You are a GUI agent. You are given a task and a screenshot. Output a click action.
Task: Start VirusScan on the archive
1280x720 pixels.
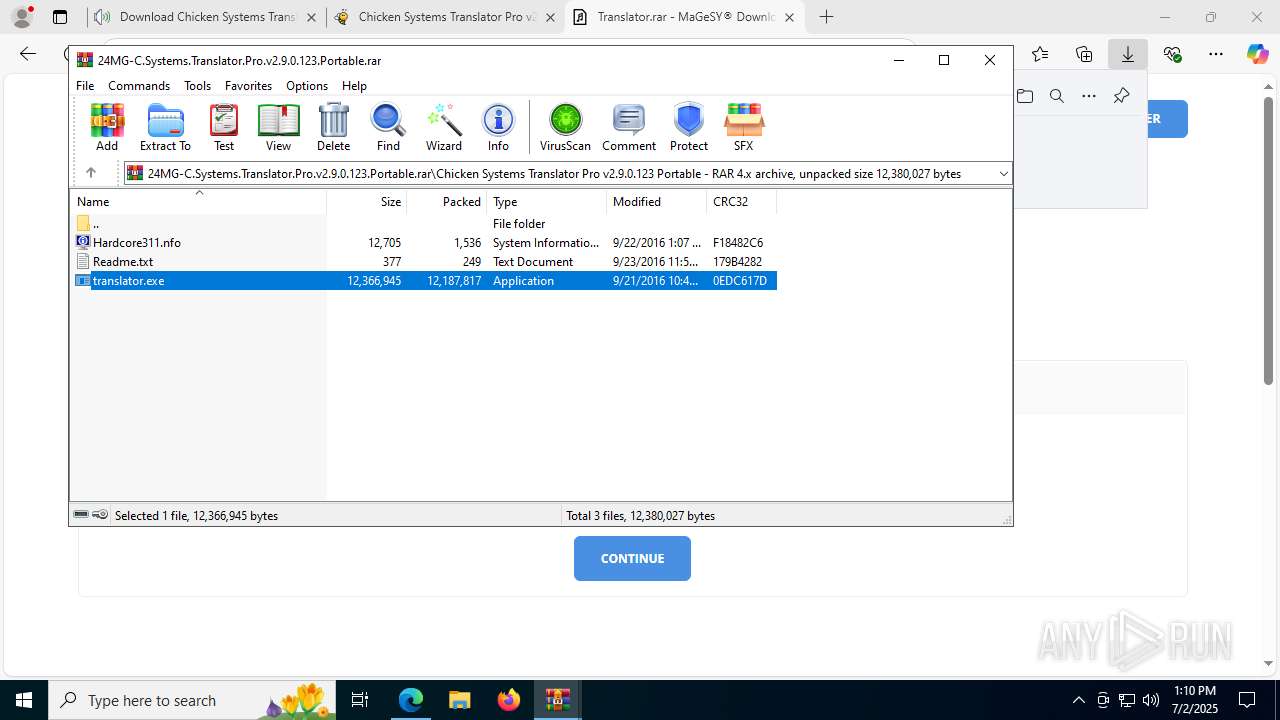565,127
